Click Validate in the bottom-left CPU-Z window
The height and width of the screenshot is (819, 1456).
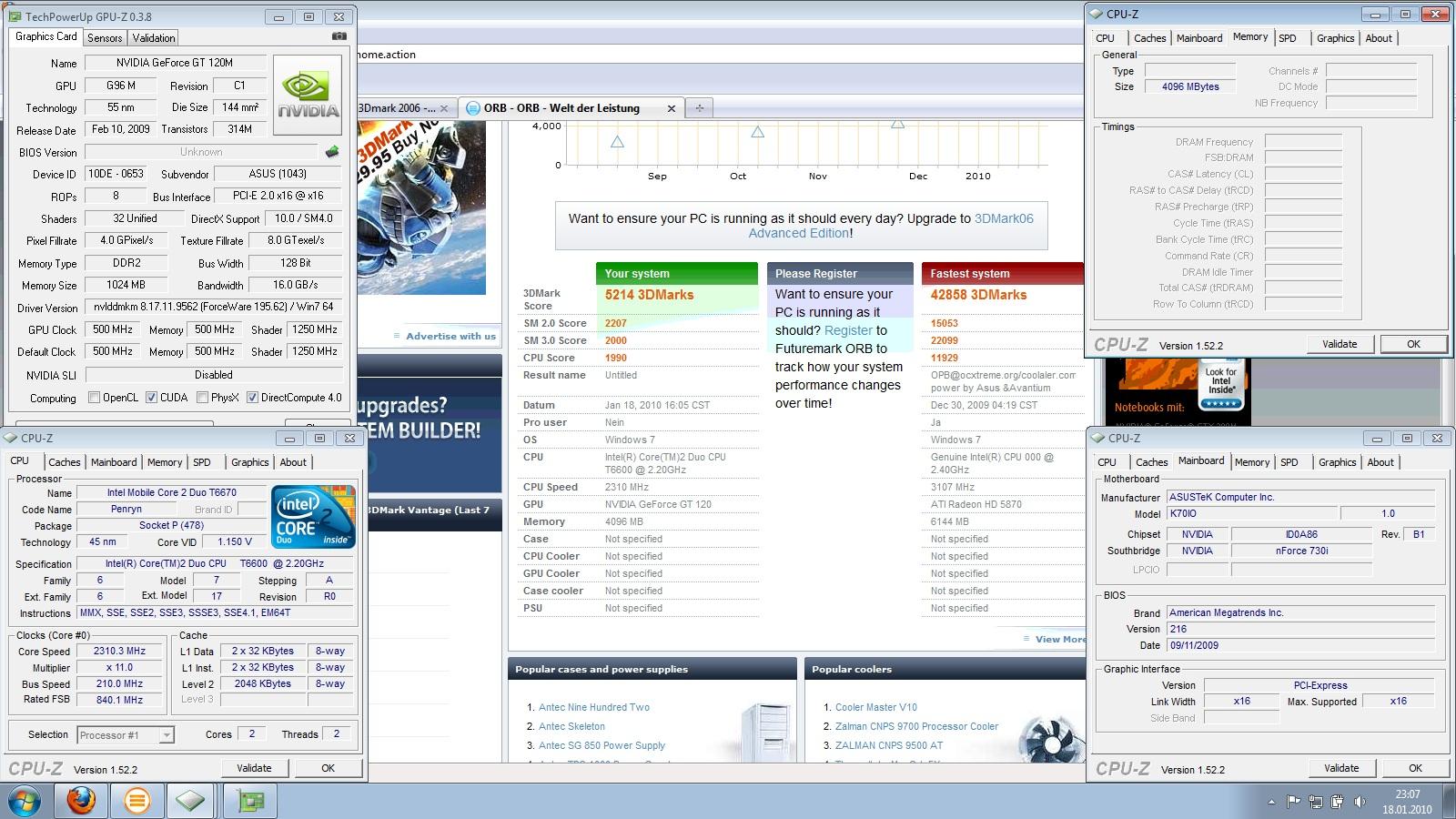pyautogui.click(x=254, y=768)
